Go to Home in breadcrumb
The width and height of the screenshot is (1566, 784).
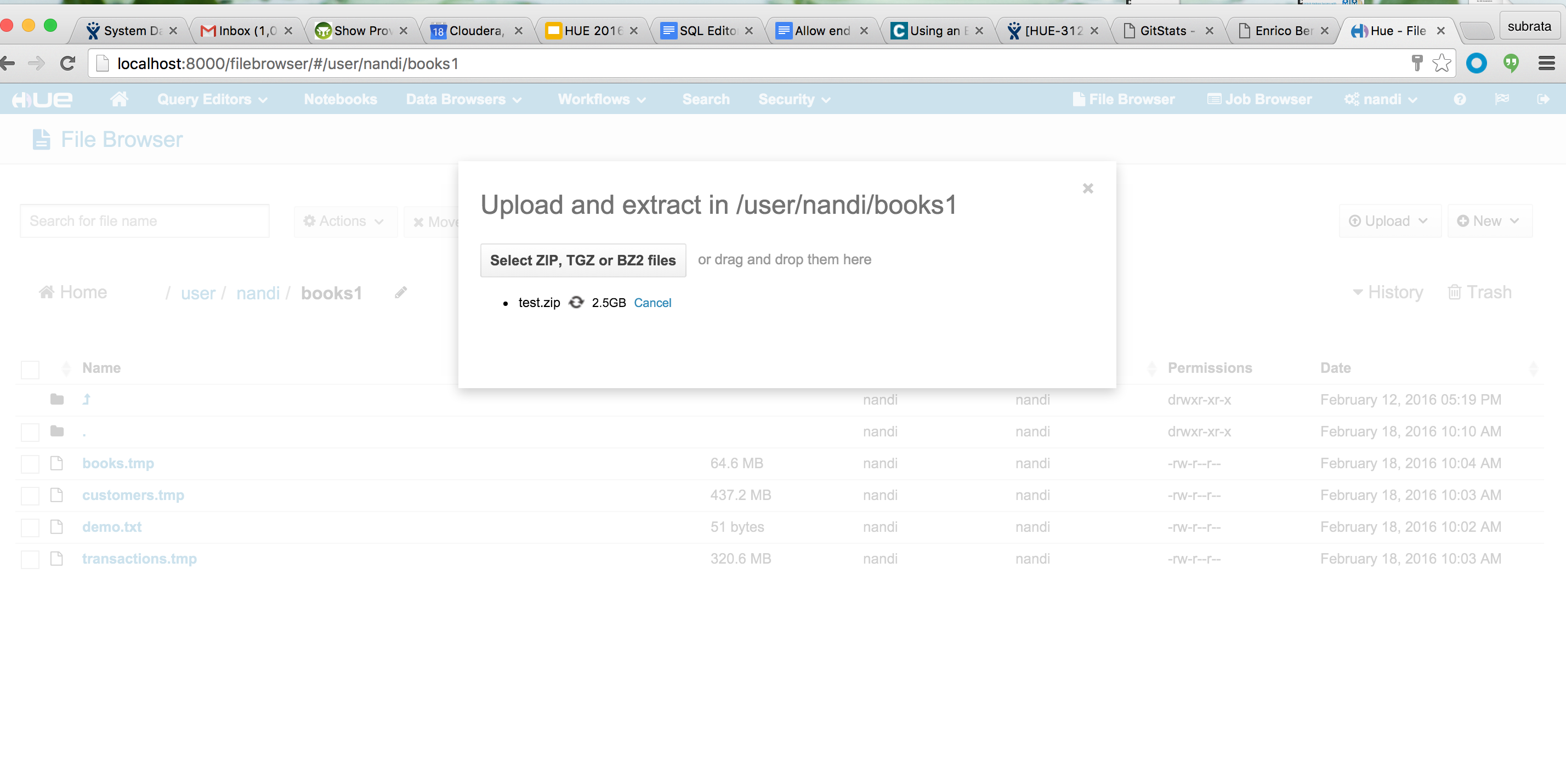tap(73, 292)
